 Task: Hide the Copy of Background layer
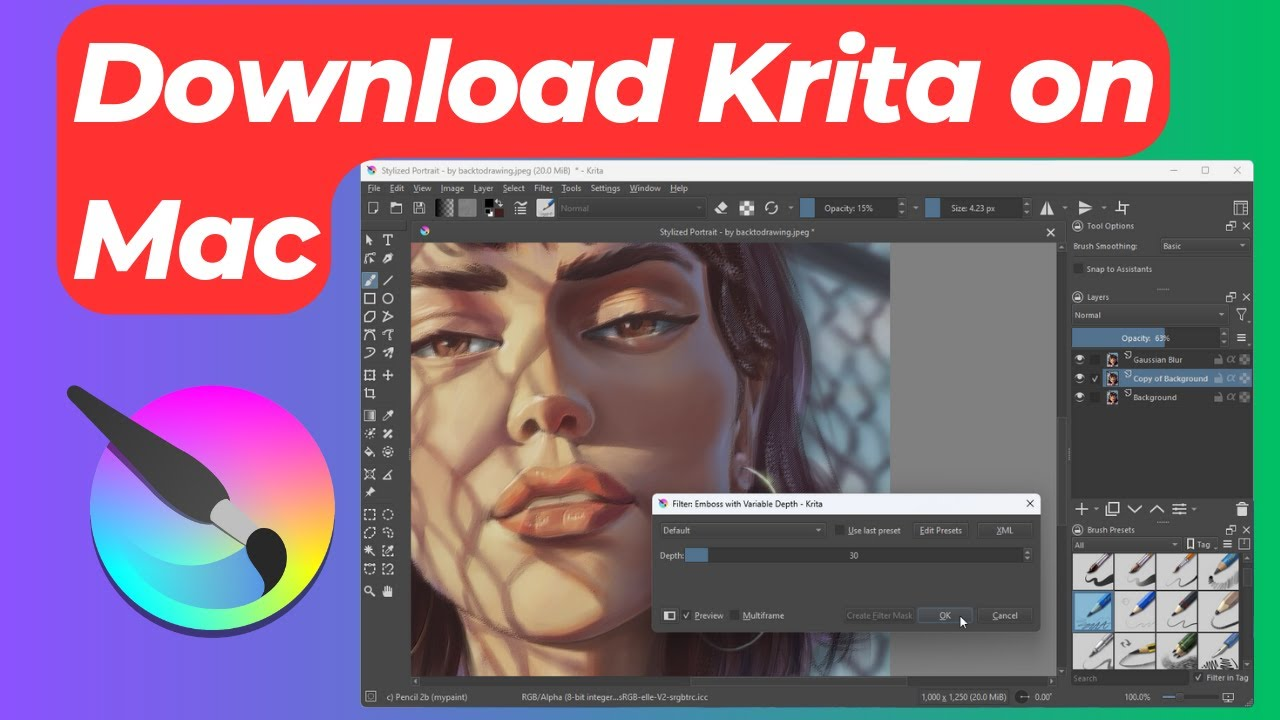tap(1080, 378)
